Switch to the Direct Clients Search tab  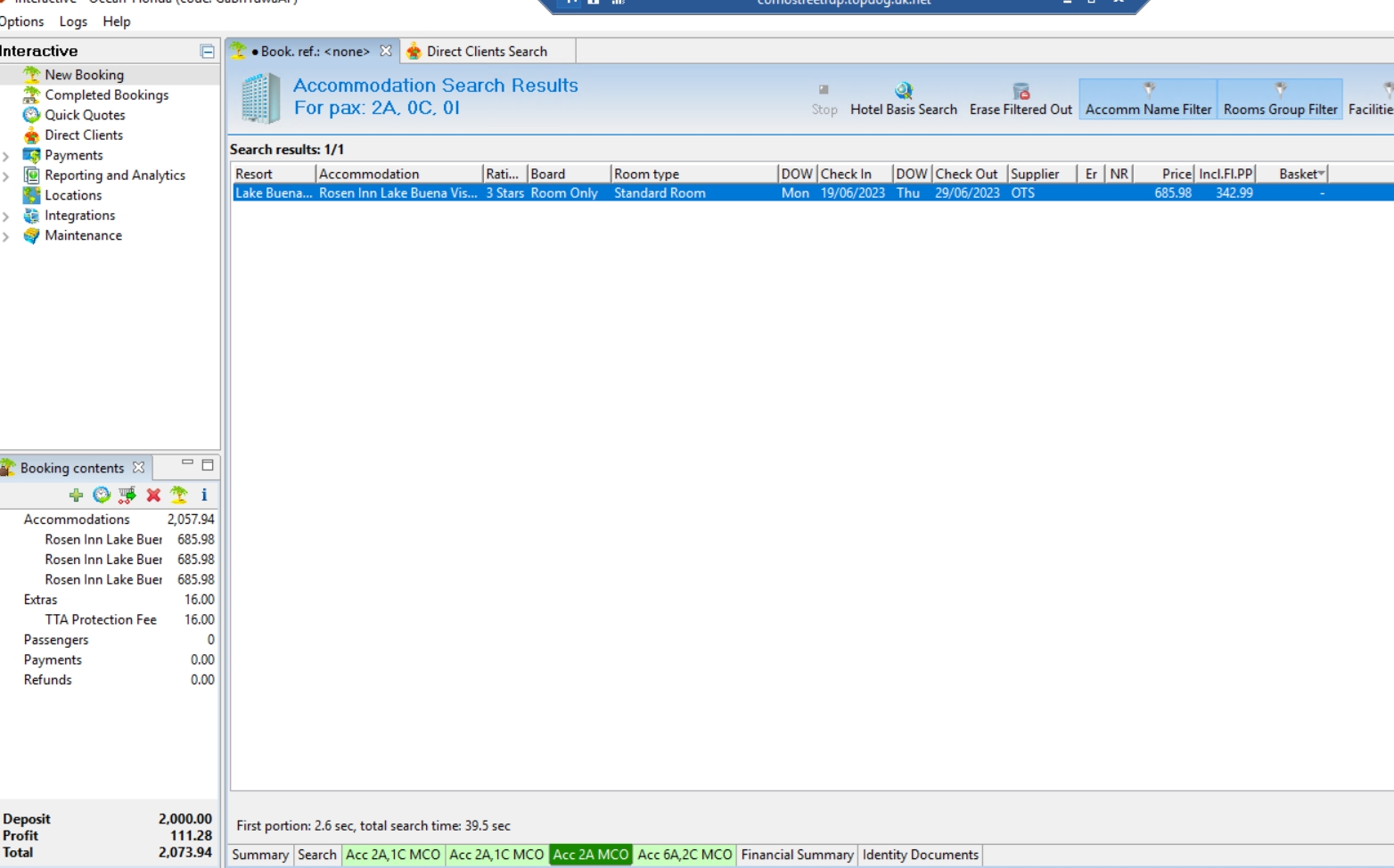point(487,52)
